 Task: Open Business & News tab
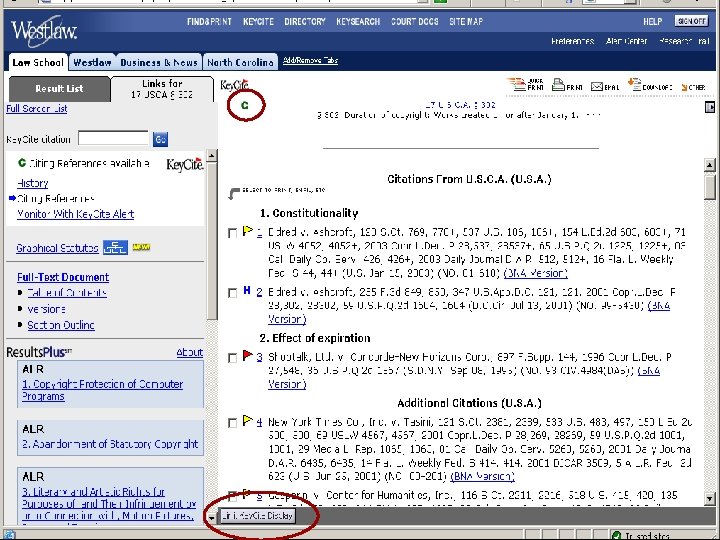158,62
